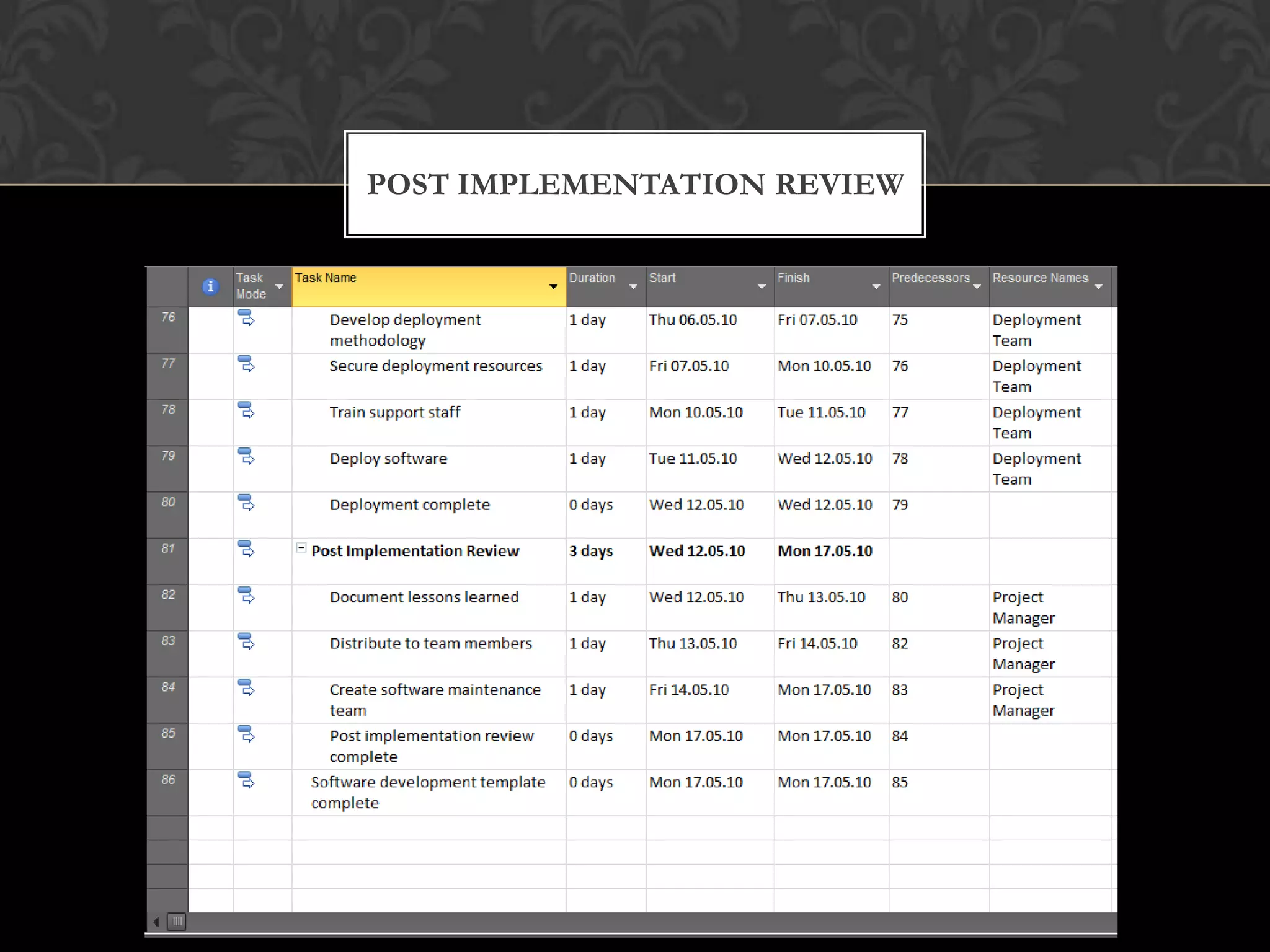The width and height of the screenshot is (1270, 952).
Task: Click task mode icon in row 82
Action: pyautogui.click(x=246, y=596)
